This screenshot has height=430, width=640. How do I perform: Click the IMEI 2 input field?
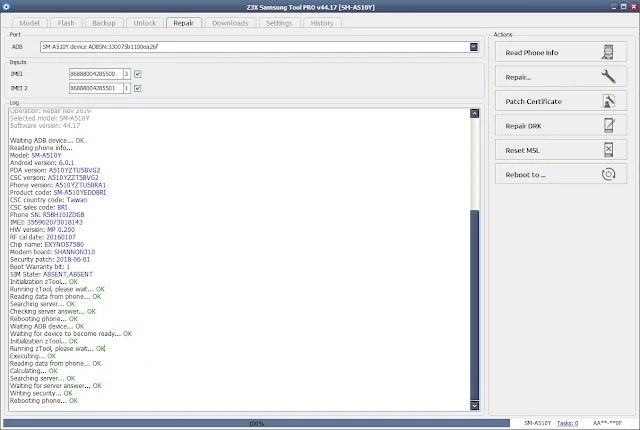[96, 88]
